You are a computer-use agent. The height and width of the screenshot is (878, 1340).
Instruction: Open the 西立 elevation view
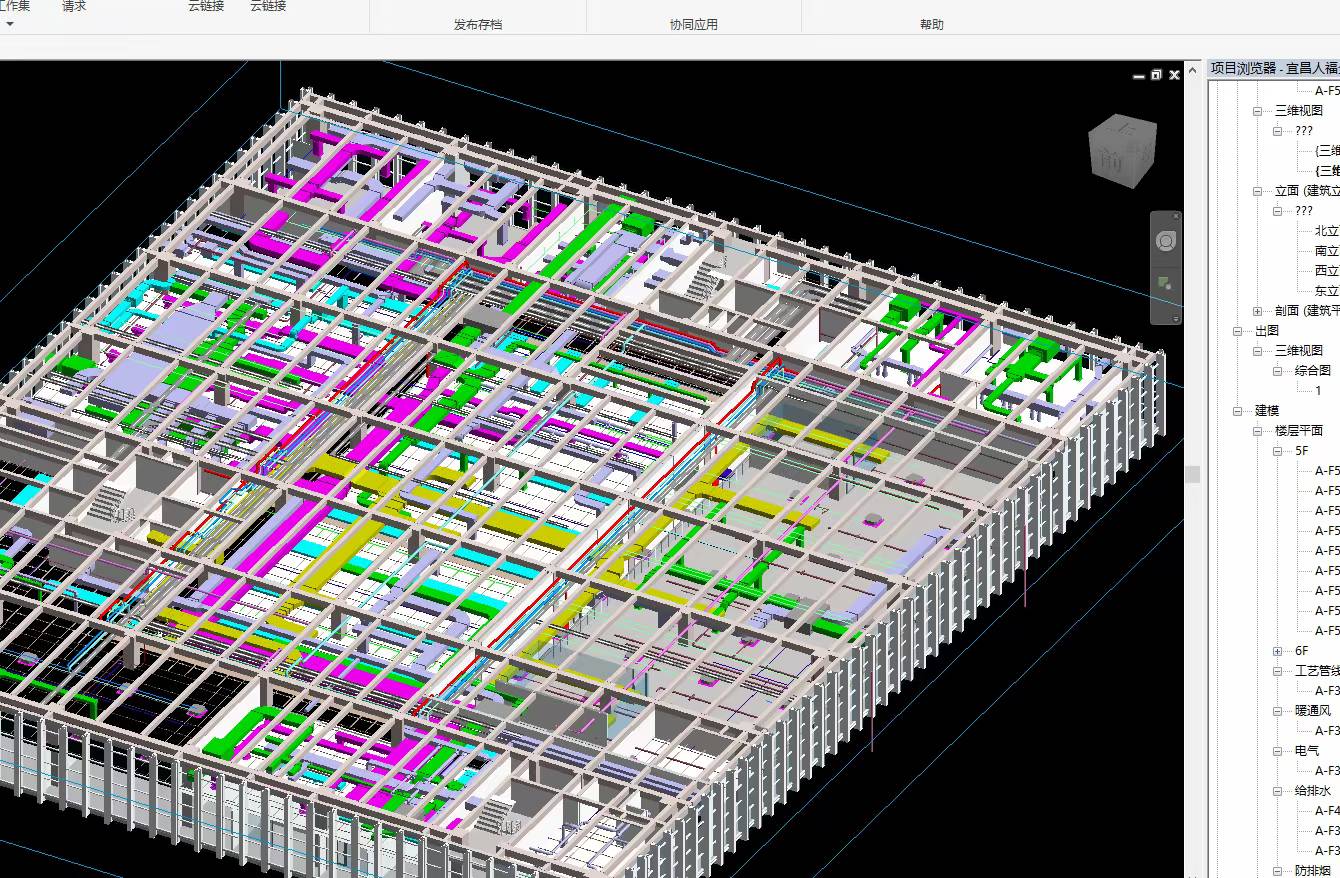[1327, 271]
